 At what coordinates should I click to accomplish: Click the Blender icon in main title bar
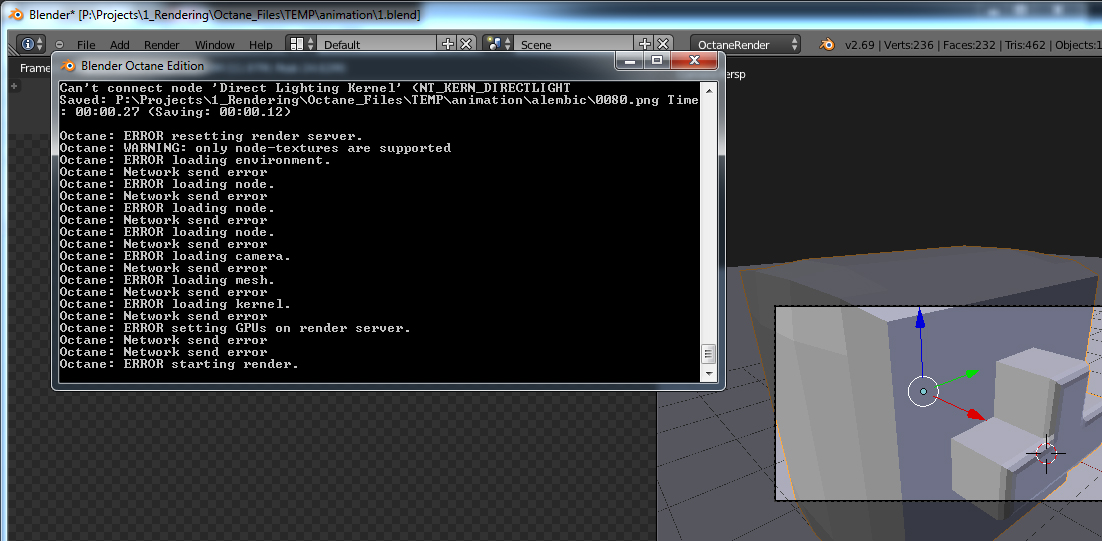[15, 15]
